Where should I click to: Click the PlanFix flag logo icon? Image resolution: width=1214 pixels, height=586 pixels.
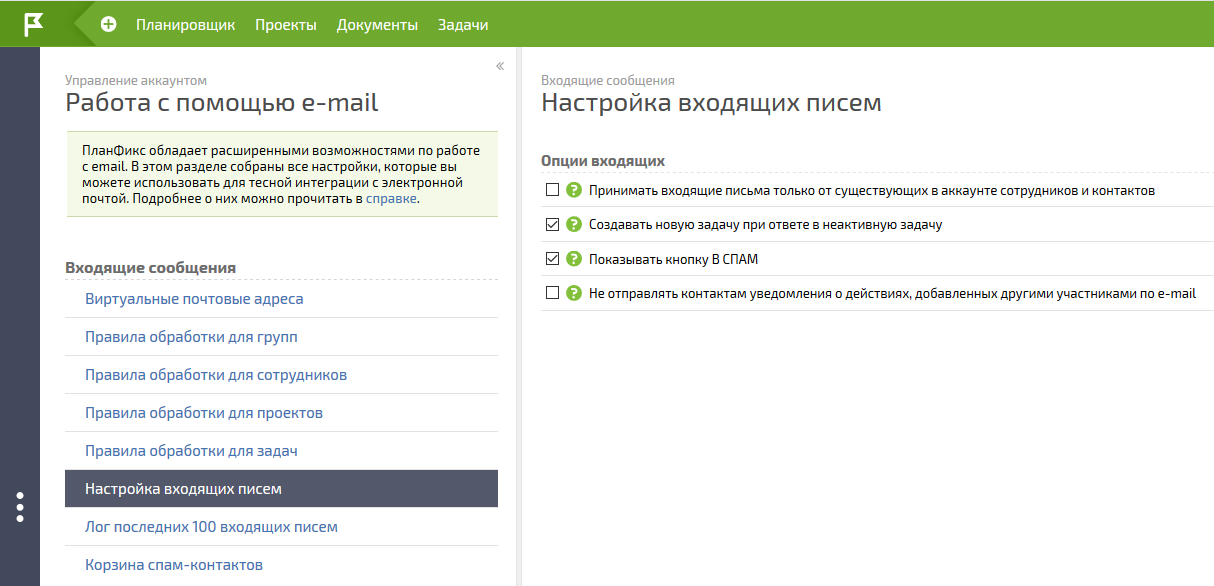tap(34, 24)
